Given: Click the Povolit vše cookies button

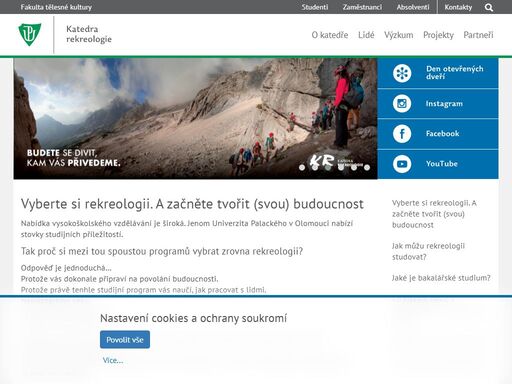Looking at the screenshot, I should pos(125,340).
